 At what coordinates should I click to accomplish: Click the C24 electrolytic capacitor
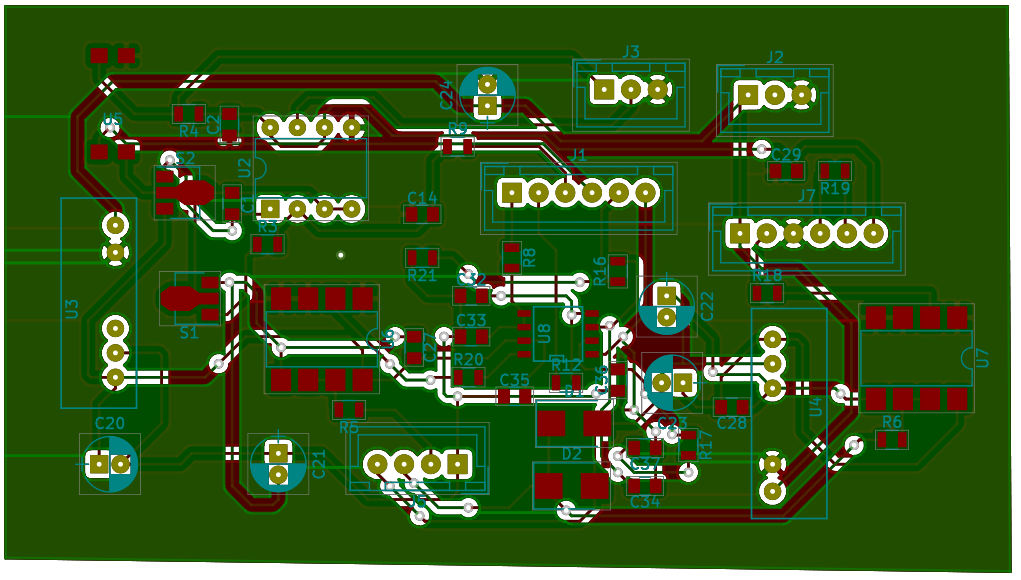[487, 94]
